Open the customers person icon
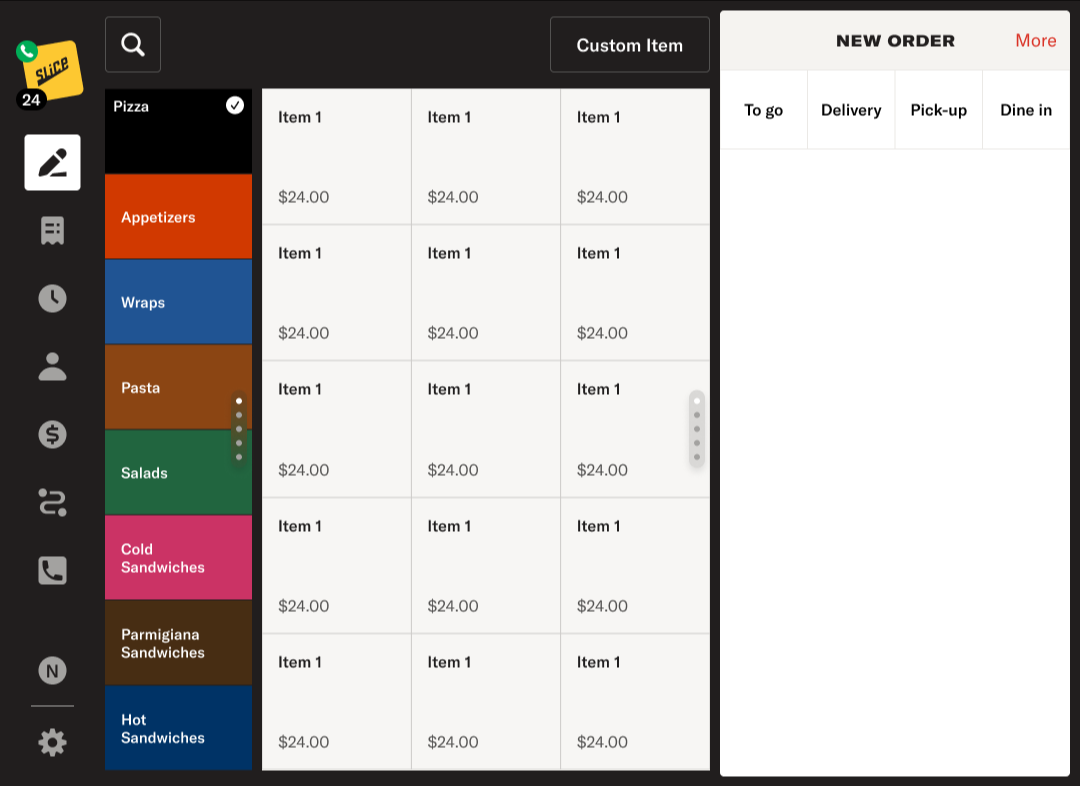 (x=52, y=366)
